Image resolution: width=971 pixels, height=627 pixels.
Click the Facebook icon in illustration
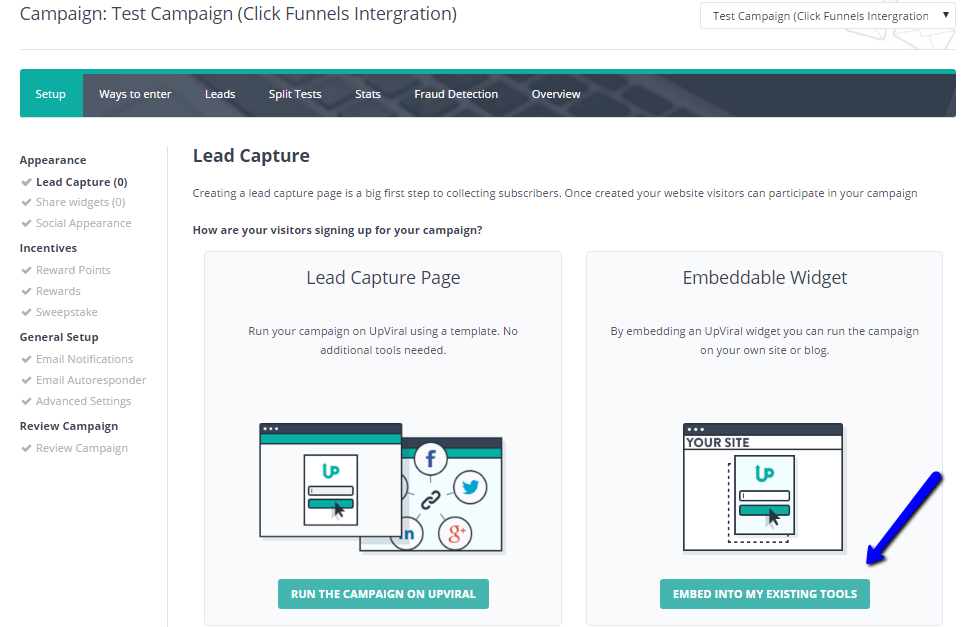(x=430, y=459)
